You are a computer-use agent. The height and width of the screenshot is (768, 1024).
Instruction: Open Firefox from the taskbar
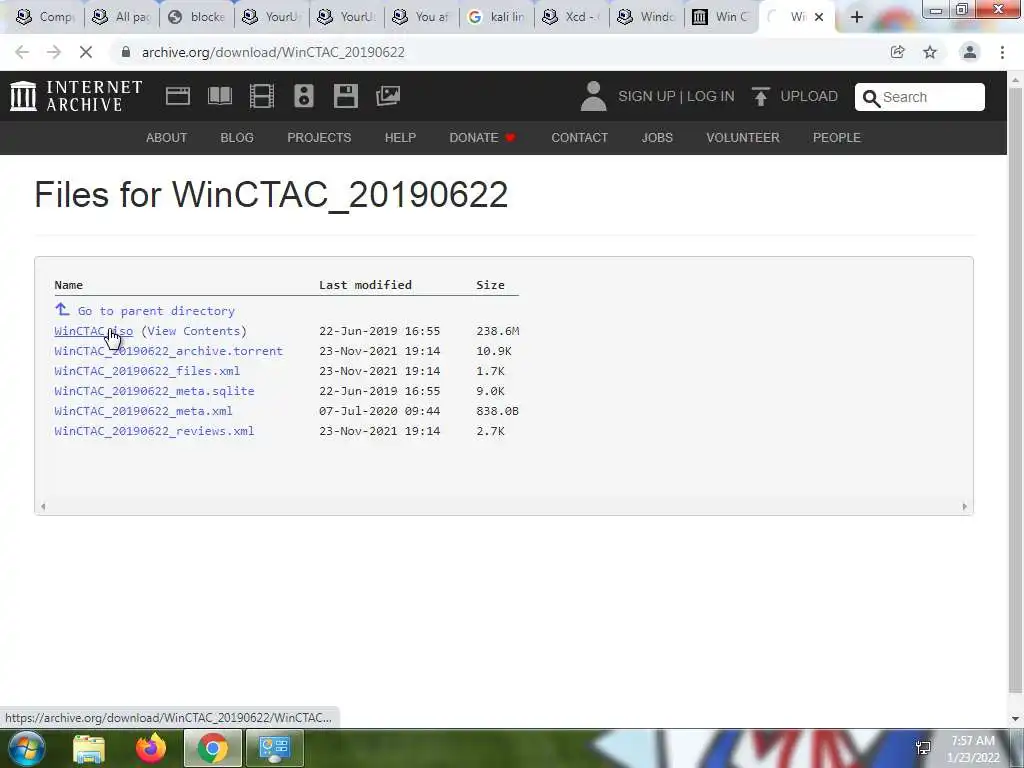click(151, 748)
